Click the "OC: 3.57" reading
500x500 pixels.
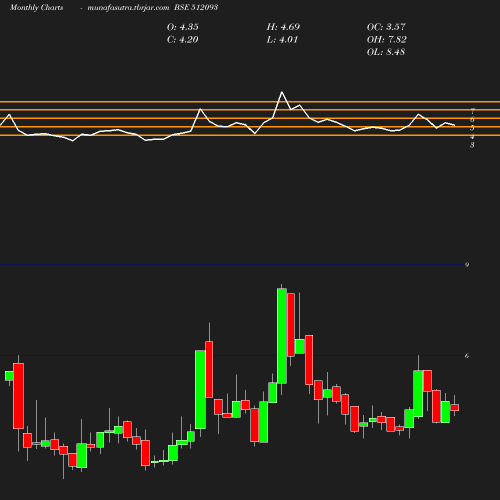tap(386, 27)
